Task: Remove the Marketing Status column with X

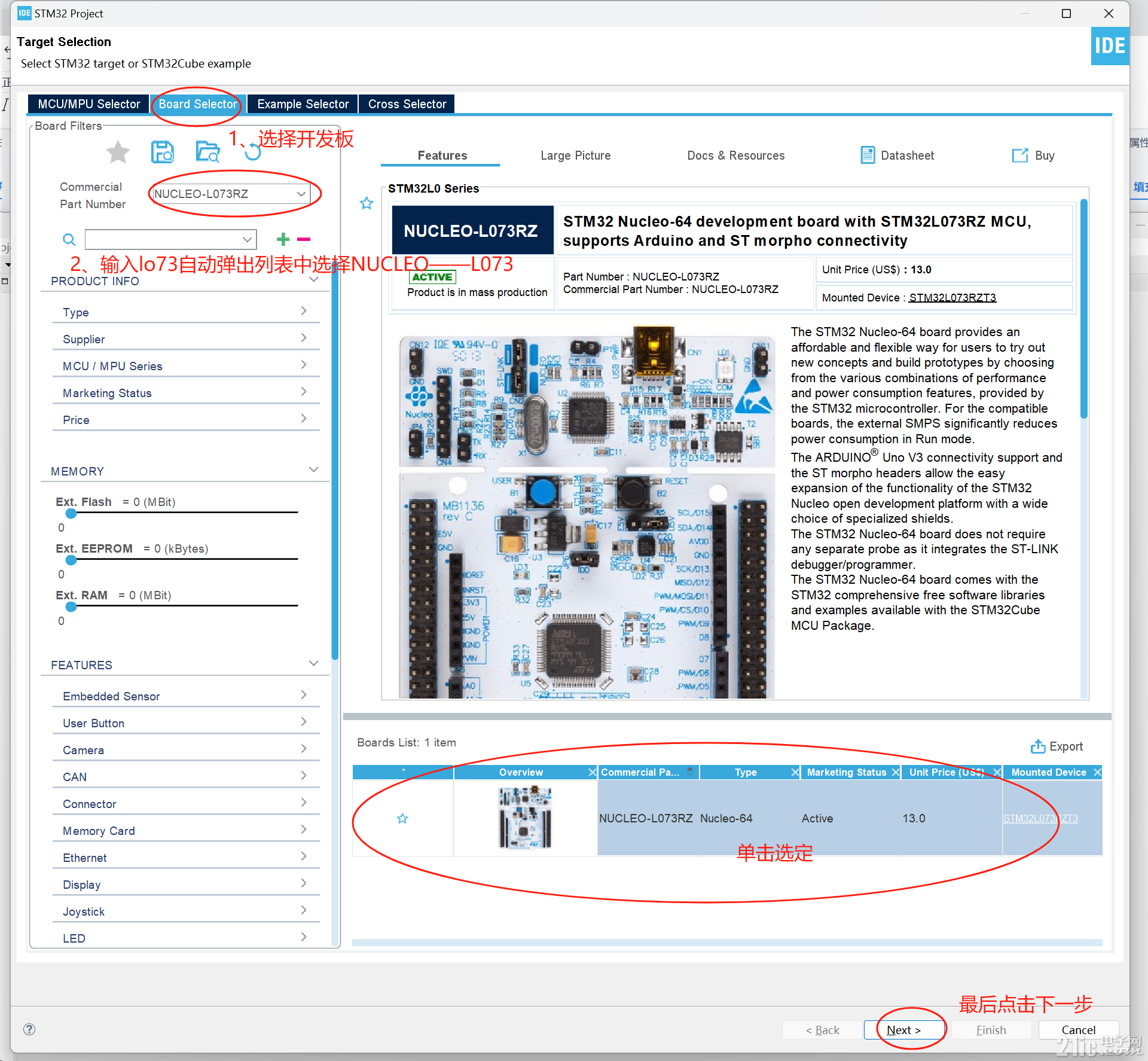Action: tap(896, 772)
